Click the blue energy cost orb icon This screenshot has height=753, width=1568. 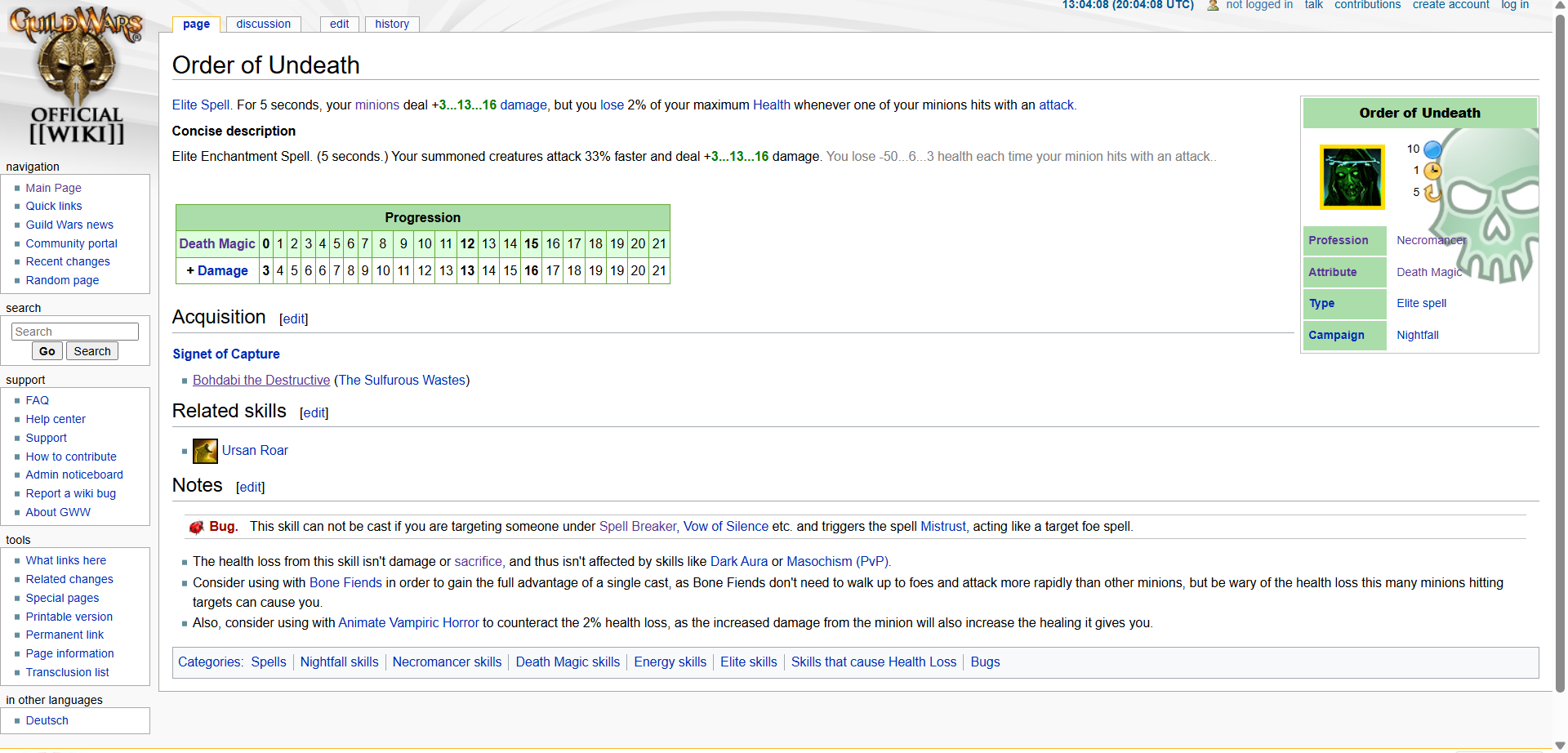click(x=1432, y=149)
